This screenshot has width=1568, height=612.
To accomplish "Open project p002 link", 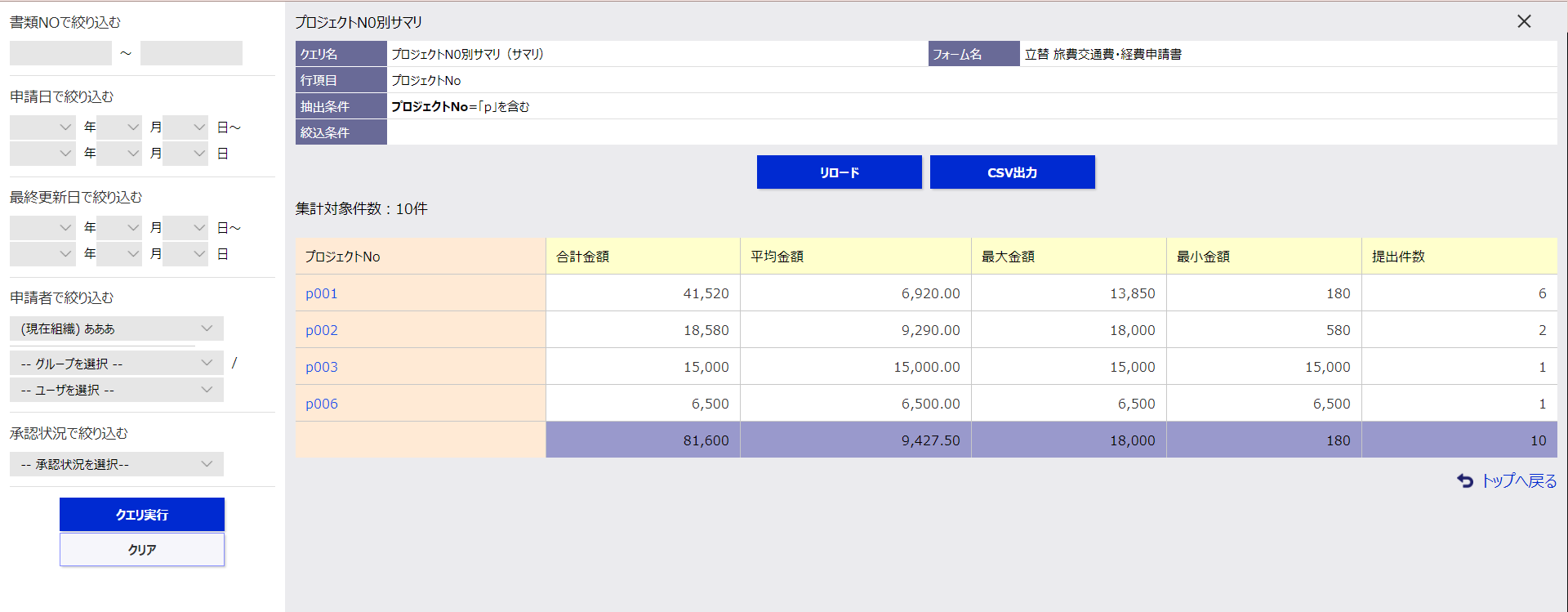I will (322, 330).
